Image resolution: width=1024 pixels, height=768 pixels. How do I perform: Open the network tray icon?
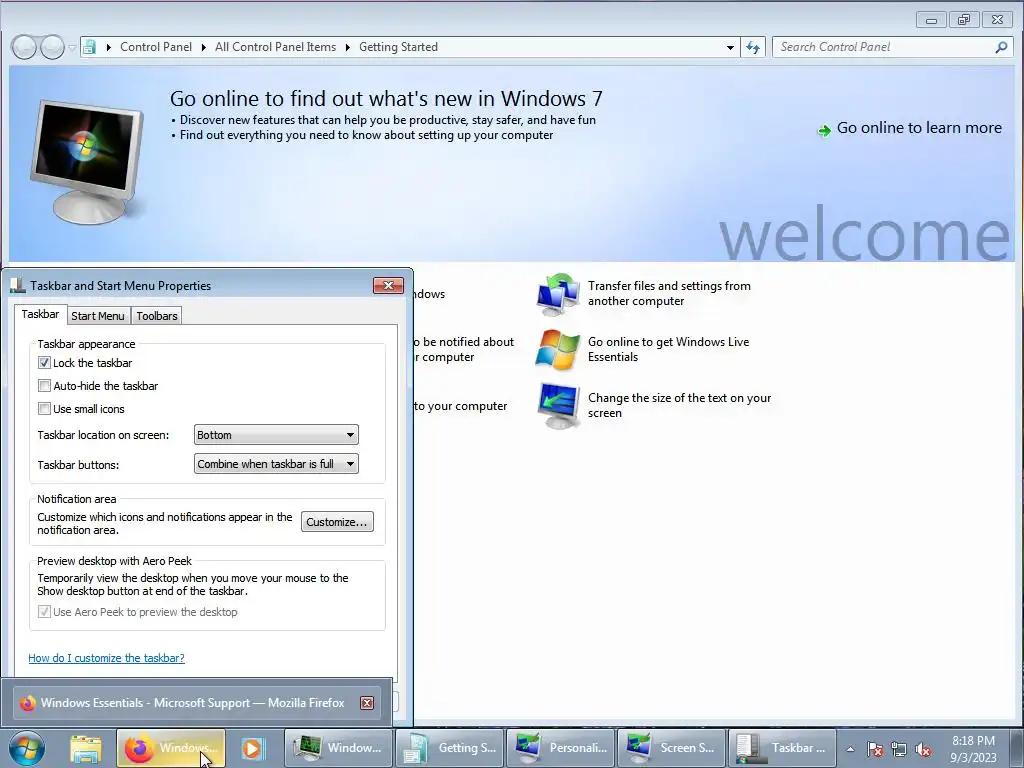(899, 749)
